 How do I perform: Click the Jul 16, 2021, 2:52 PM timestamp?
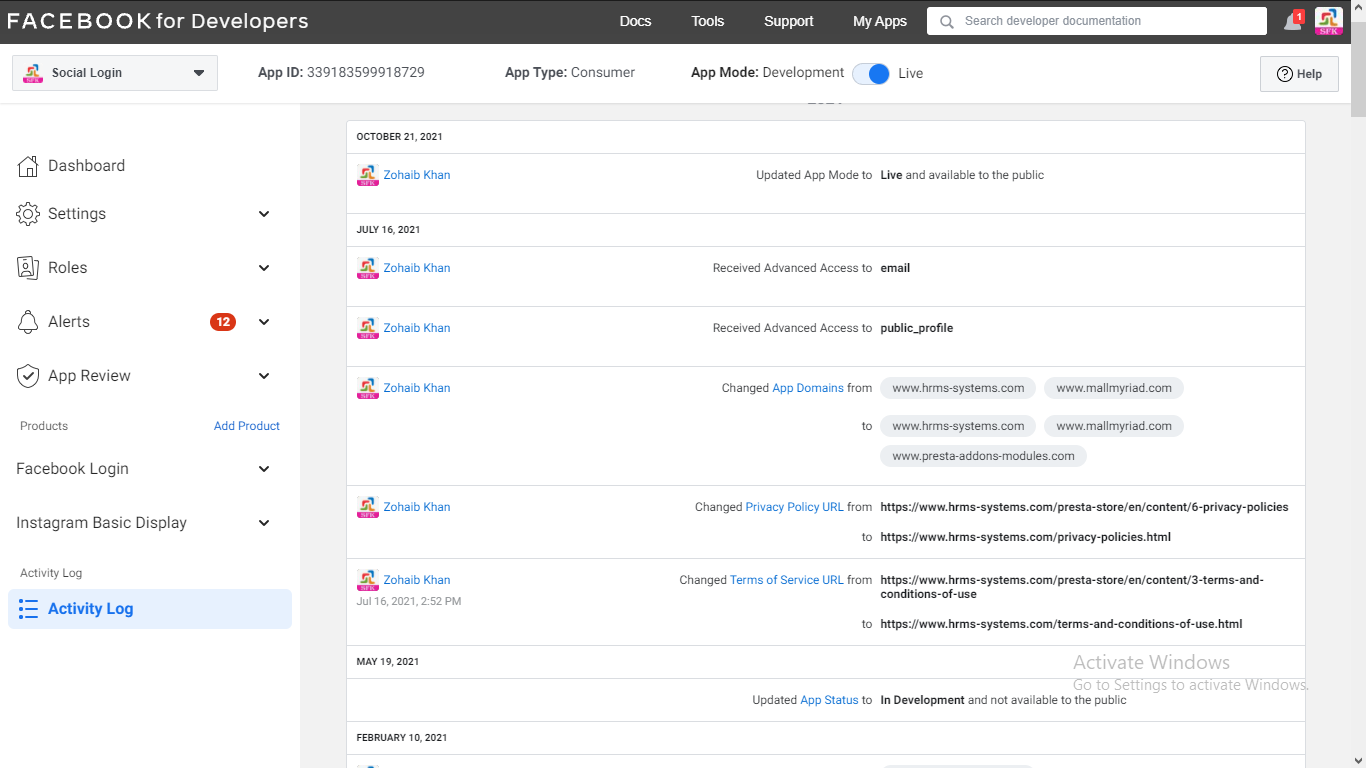click(409, 602)
